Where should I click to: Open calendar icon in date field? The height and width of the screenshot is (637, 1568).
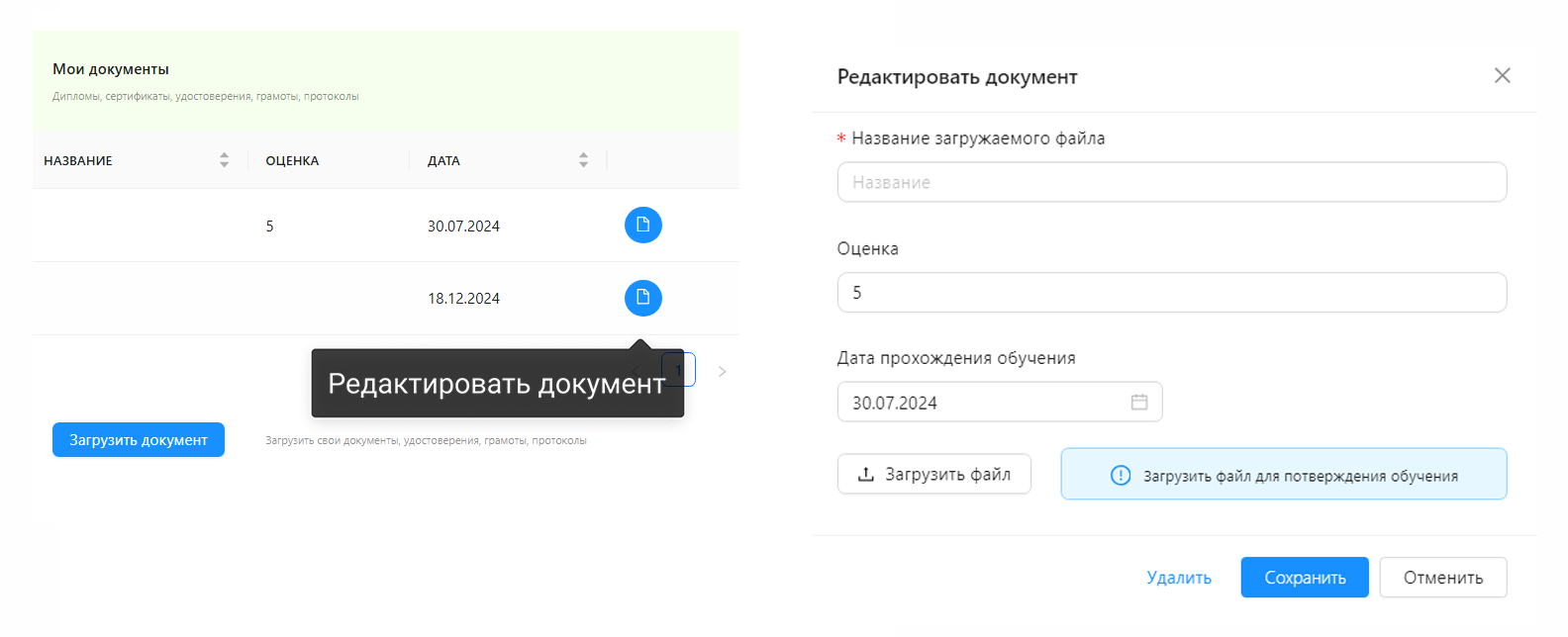pyautogui.click(x=1139, y=403)
